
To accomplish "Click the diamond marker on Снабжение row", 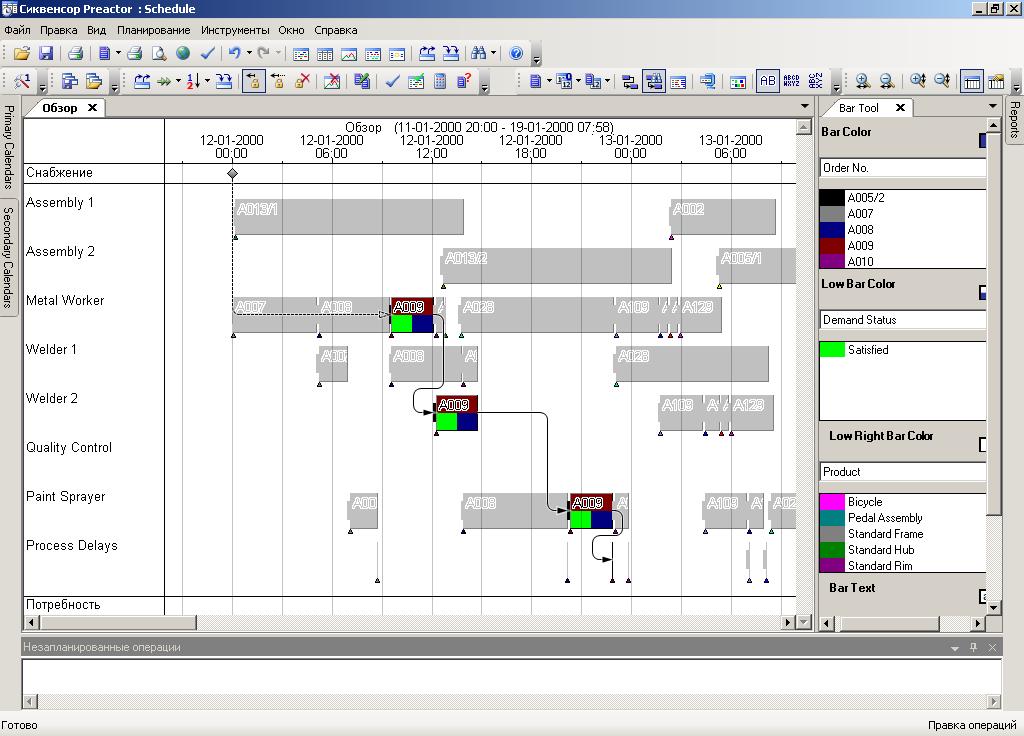I will tap(232, 173).
